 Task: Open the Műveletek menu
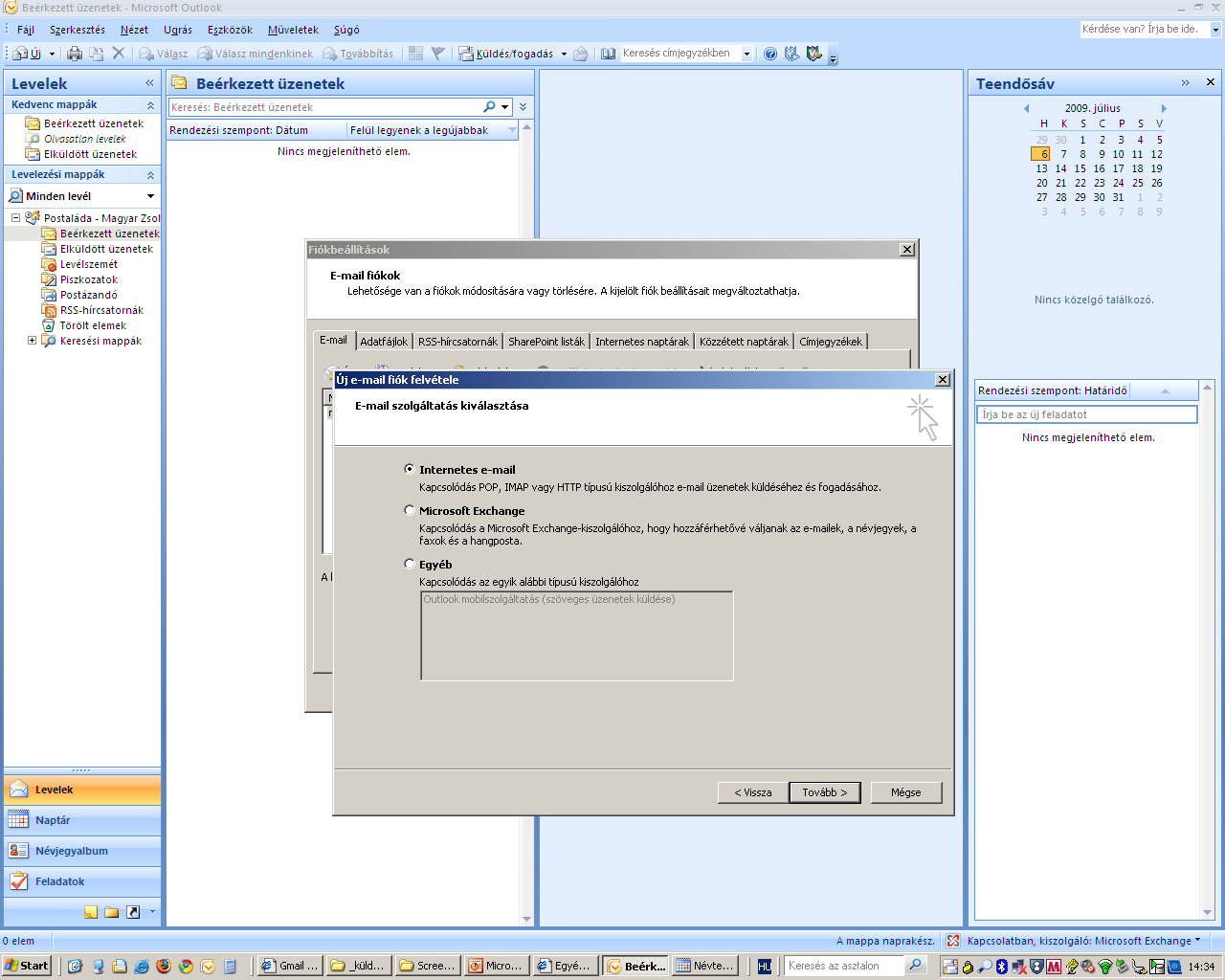point(293,30)
